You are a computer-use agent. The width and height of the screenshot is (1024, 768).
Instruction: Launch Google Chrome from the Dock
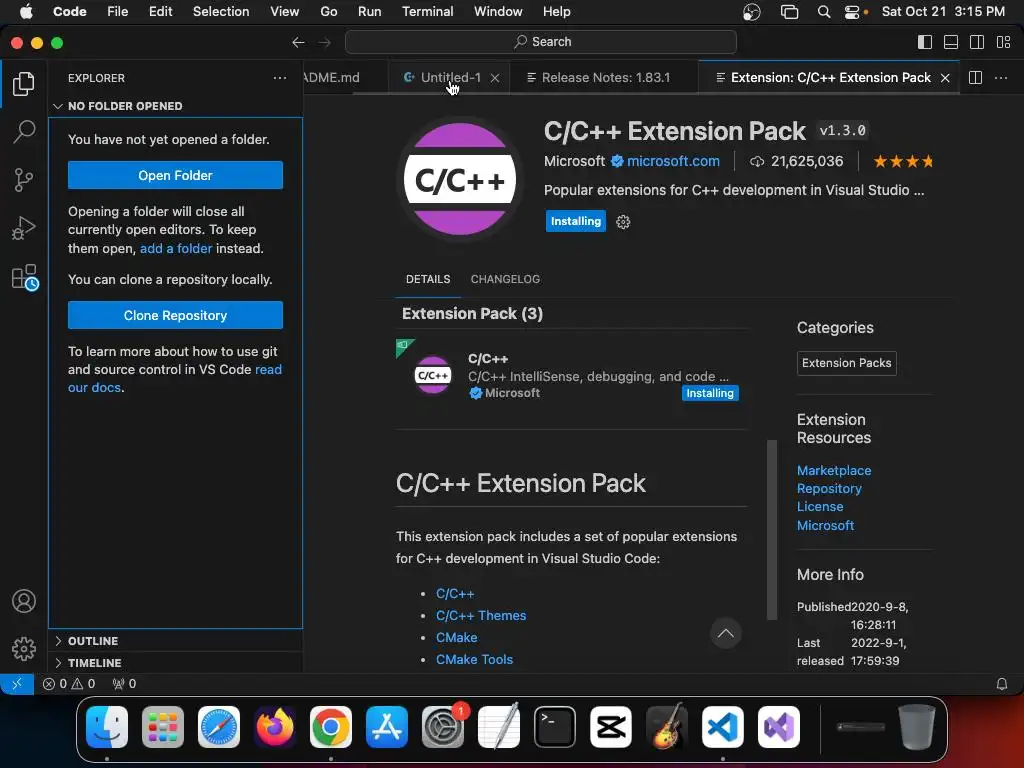pyautogui.click(x=330, y=727)
